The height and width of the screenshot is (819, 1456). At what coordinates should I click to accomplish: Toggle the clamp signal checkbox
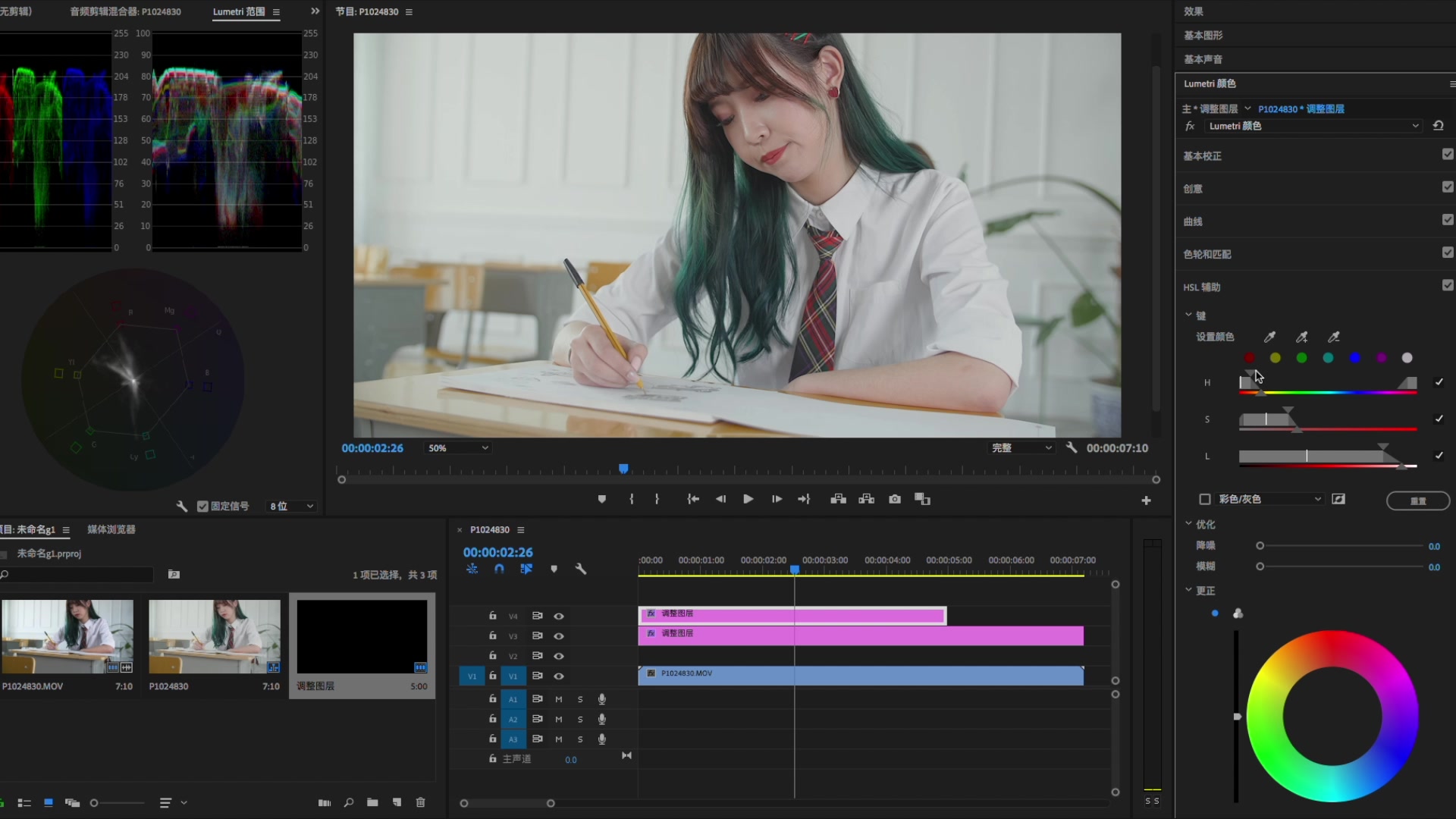pos(202,507)
